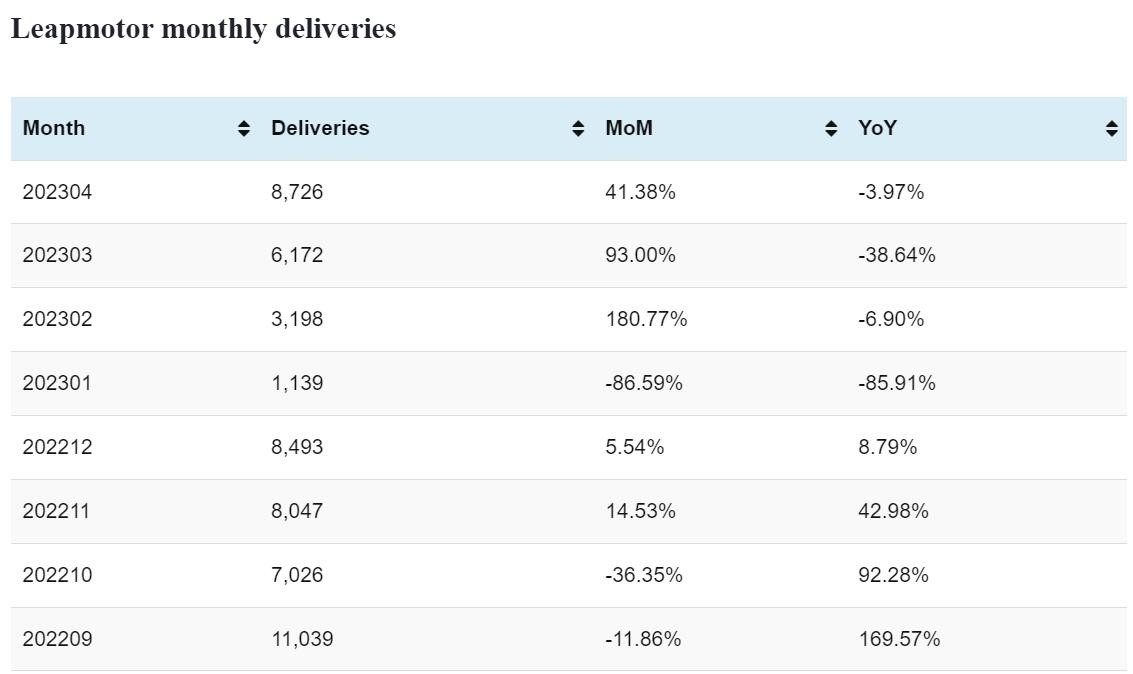Click the 202304 month cell
The height and width of the screenshot is (674, 1133).
[x=57, y=192]
